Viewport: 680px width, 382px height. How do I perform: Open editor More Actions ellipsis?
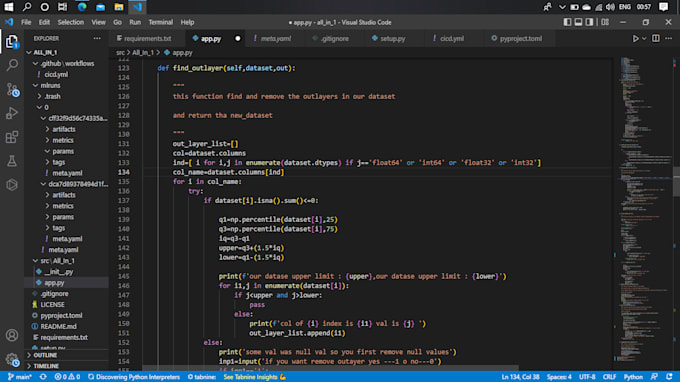[x=669, y=39]
